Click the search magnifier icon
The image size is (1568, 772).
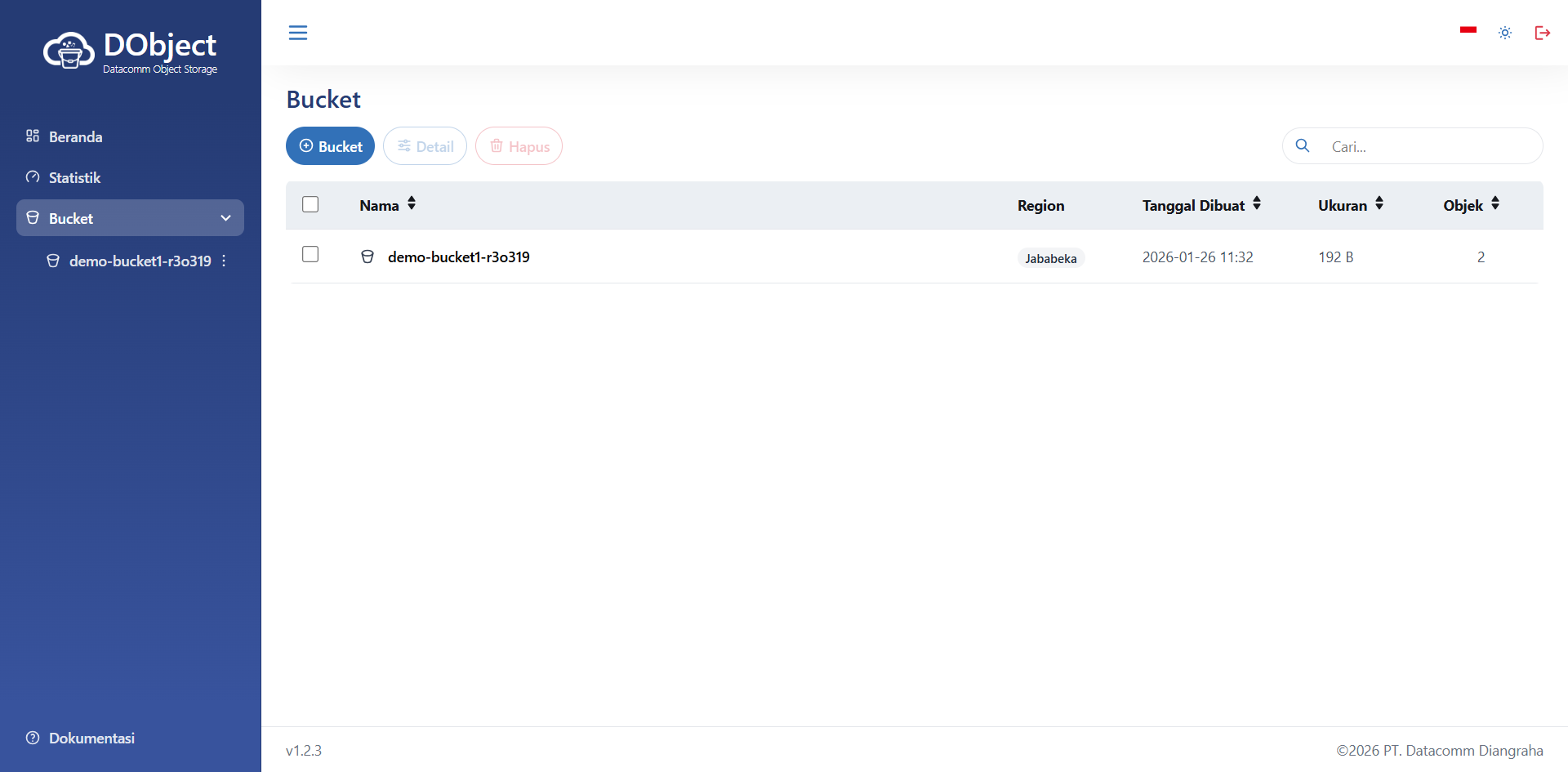click(x=1303, y=145)
